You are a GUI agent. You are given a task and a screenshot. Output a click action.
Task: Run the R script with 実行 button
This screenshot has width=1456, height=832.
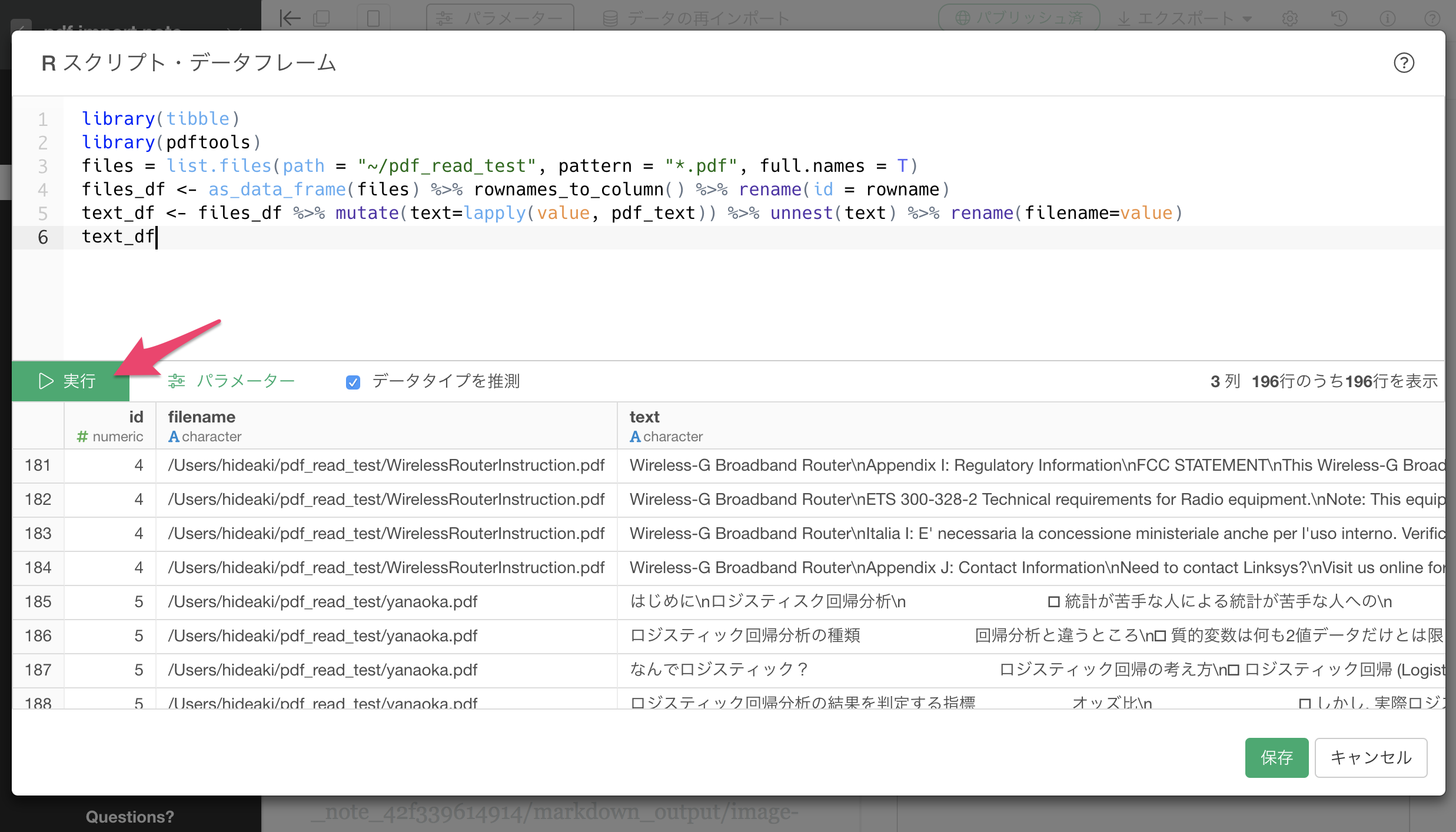[x=70, y=381]
